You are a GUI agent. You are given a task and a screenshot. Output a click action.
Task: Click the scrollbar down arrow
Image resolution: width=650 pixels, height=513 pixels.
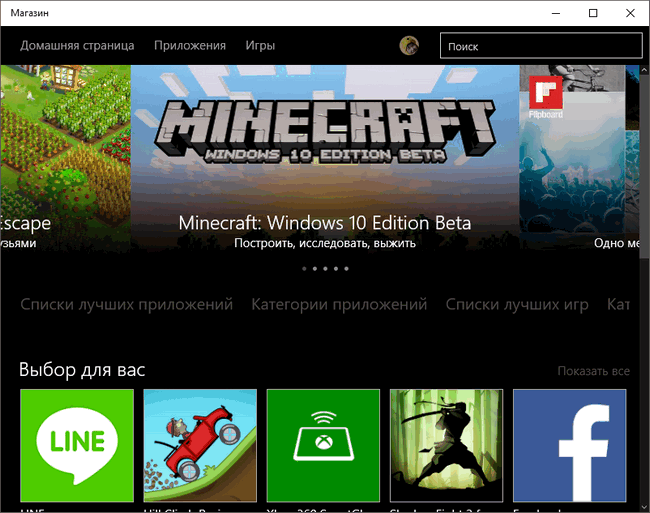point(644,507)
